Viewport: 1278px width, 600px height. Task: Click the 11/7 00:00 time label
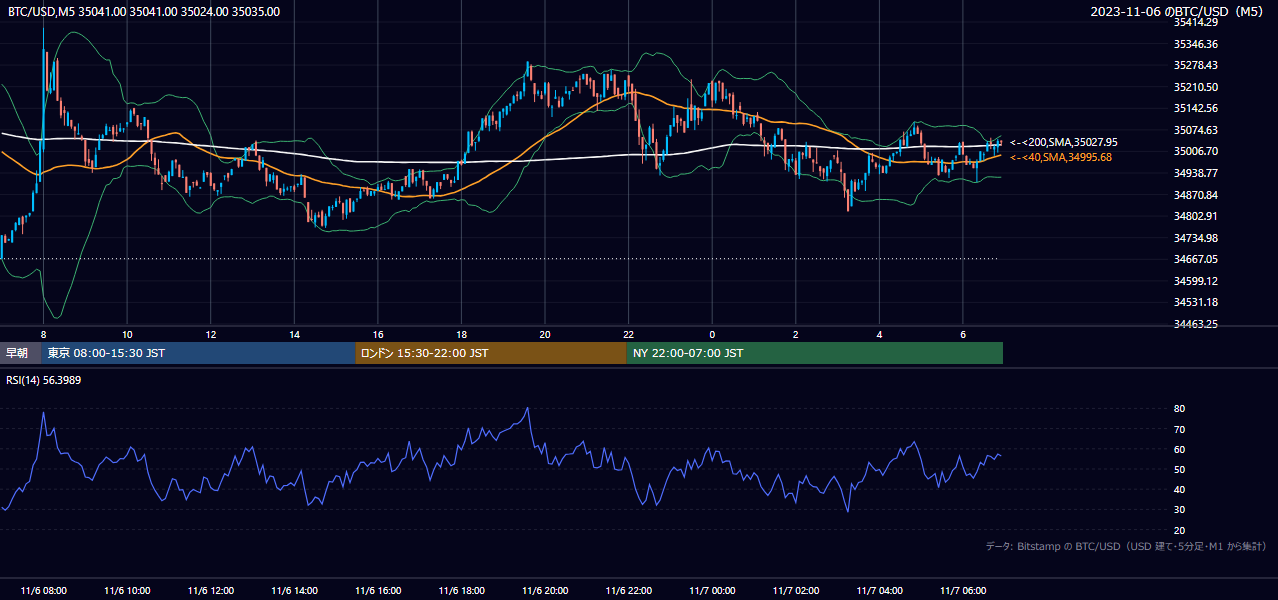712,591
